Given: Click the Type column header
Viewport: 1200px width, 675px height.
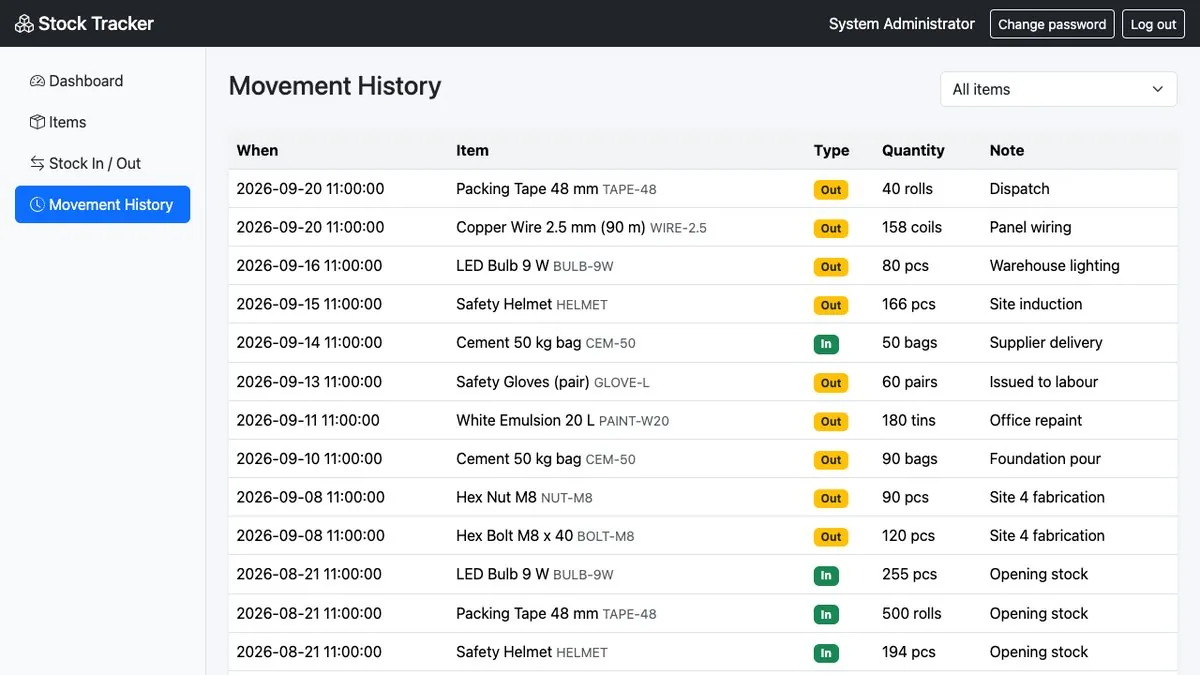Looking at the screenshot, I should coord(831,150).
